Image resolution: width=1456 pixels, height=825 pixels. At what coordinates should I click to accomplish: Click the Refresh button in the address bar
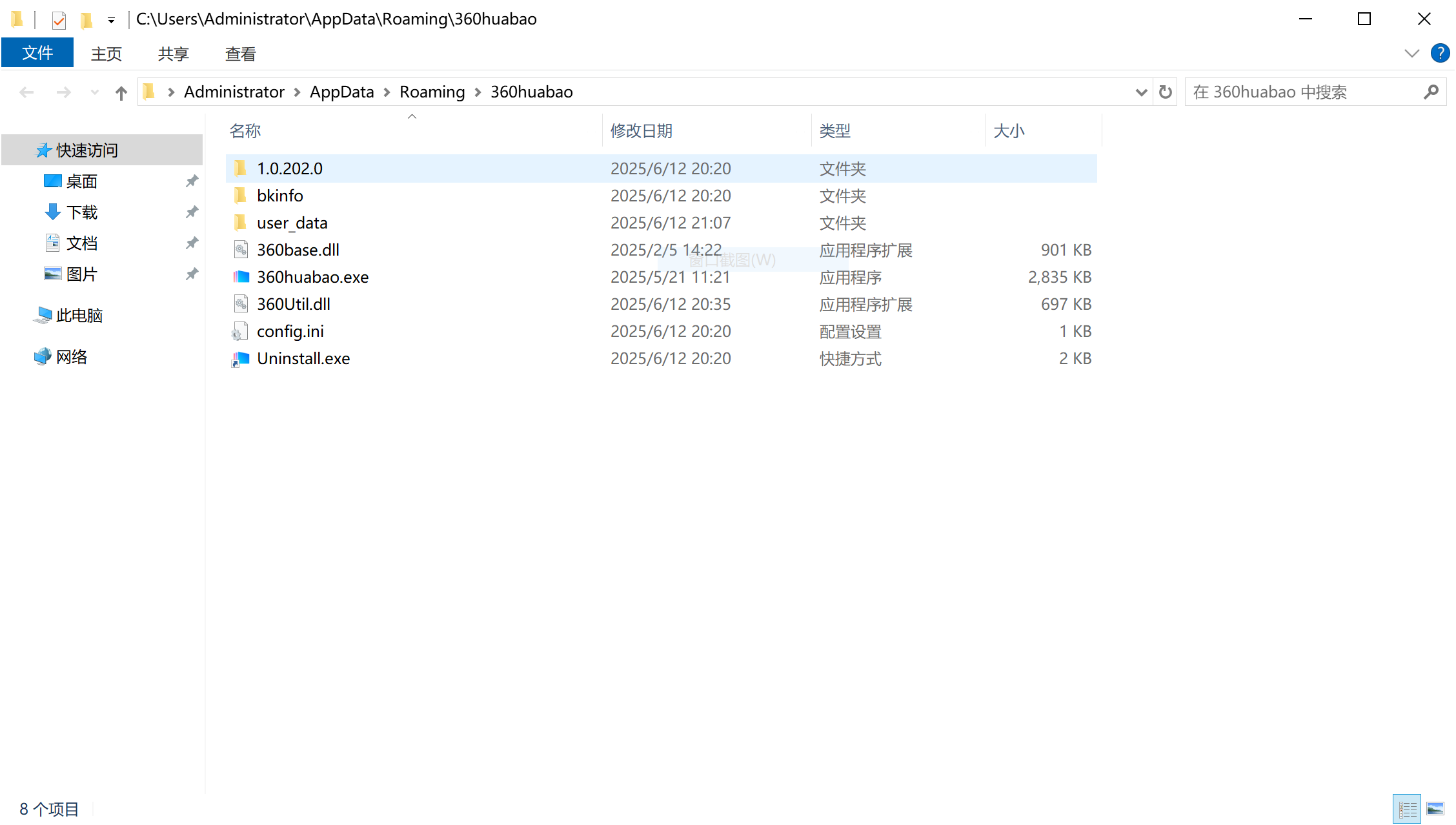click(x=1165, y=92)
